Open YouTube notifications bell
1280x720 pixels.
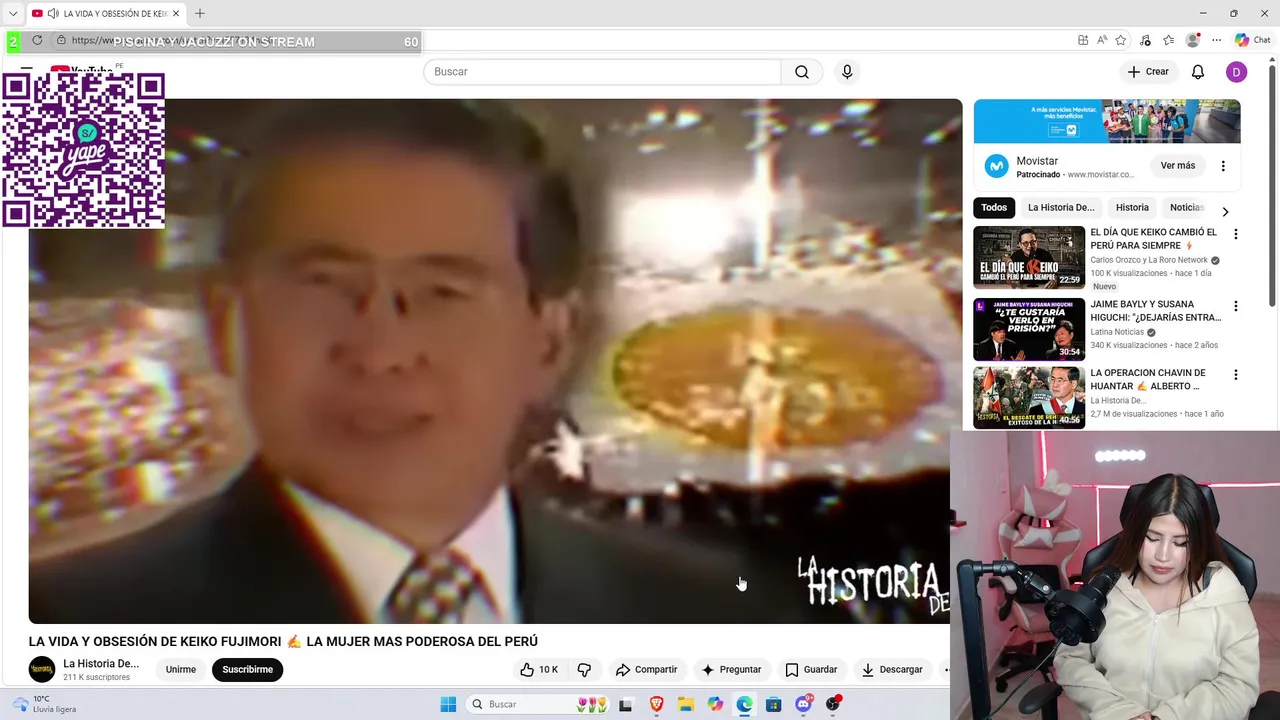coord(1198,72)
